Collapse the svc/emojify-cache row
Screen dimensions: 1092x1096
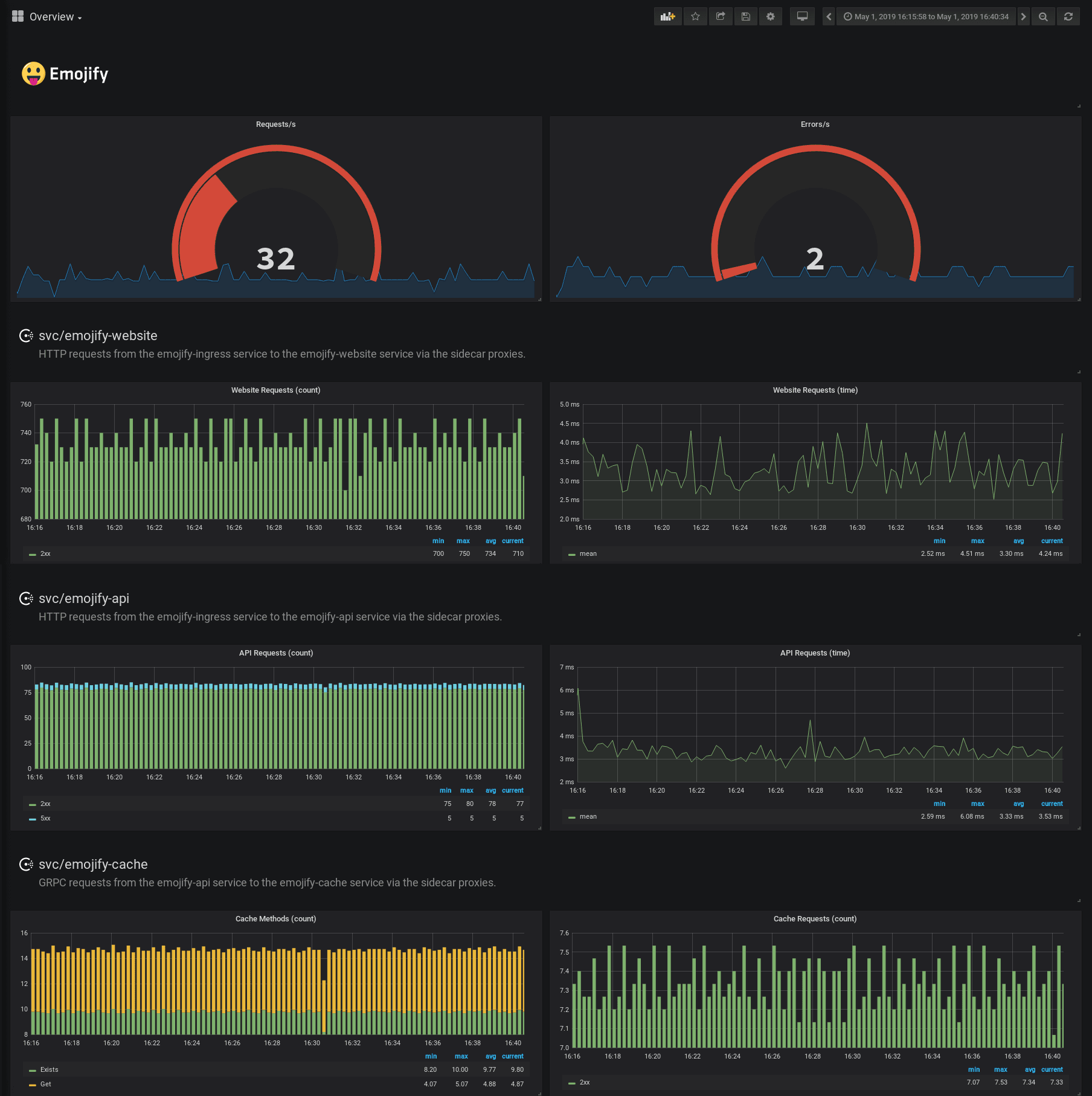(x=93, y=864)
